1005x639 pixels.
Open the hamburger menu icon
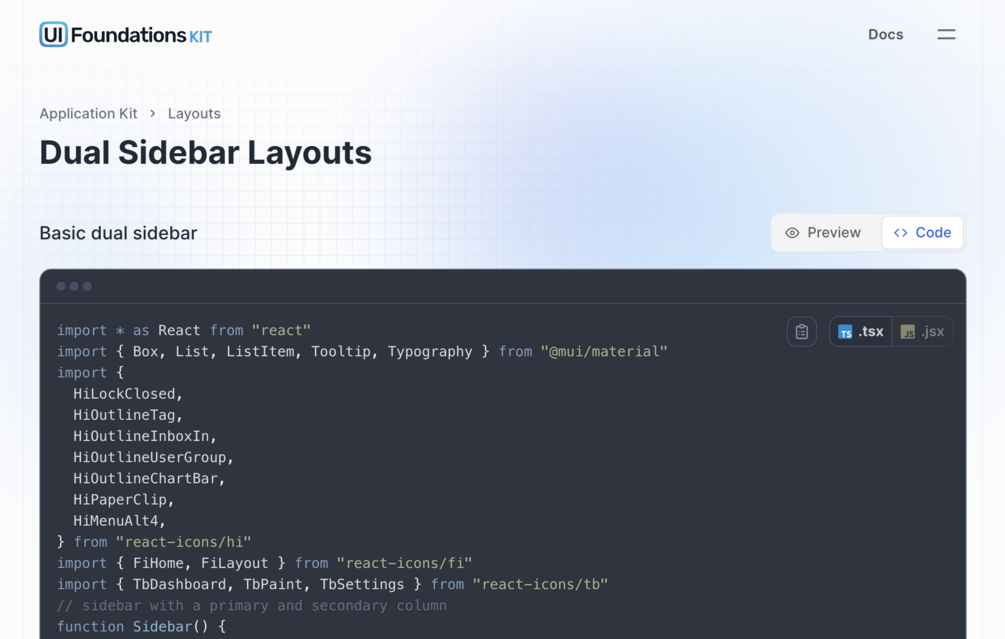click(x=946, y=35)
